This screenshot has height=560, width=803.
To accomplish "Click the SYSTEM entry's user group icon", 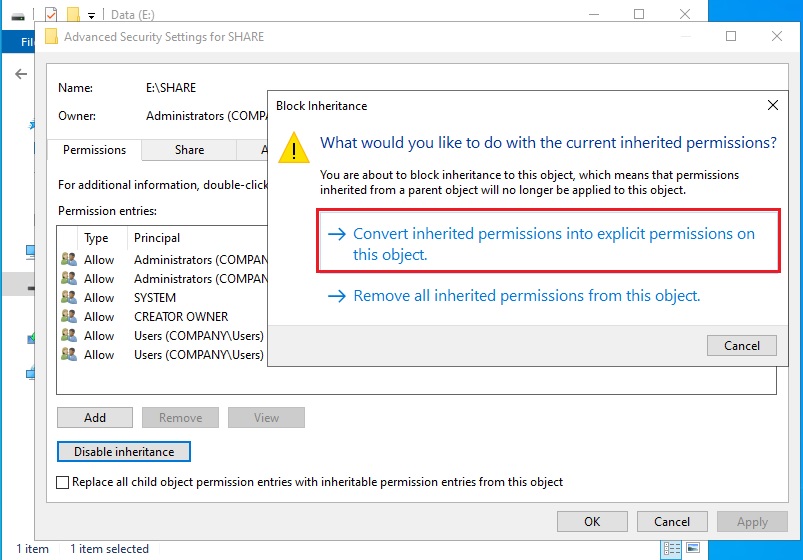I will click(x=69, y=297).
